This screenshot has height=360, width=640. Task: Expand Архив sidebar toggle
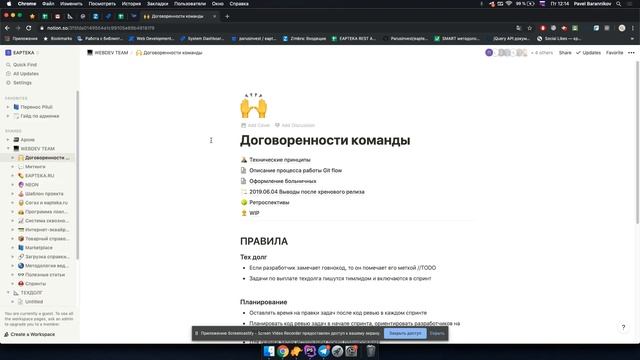click(x=8, y=140)
